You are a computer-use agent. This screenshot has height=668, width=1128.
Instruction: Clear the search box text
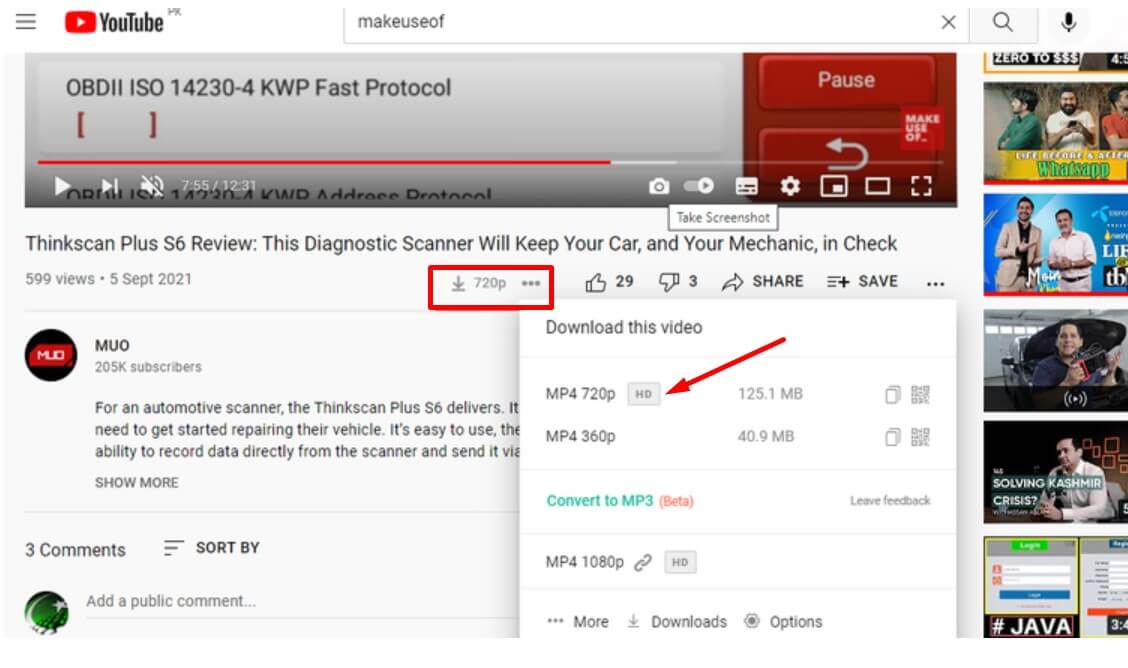948,22
